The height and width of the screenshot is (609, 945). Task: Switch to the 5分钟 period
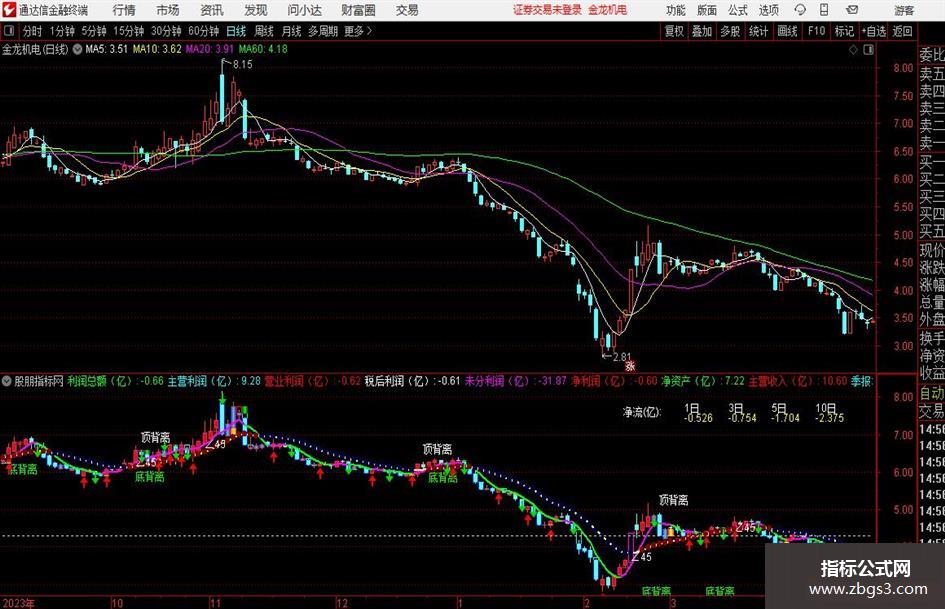(x=94, y=31)
